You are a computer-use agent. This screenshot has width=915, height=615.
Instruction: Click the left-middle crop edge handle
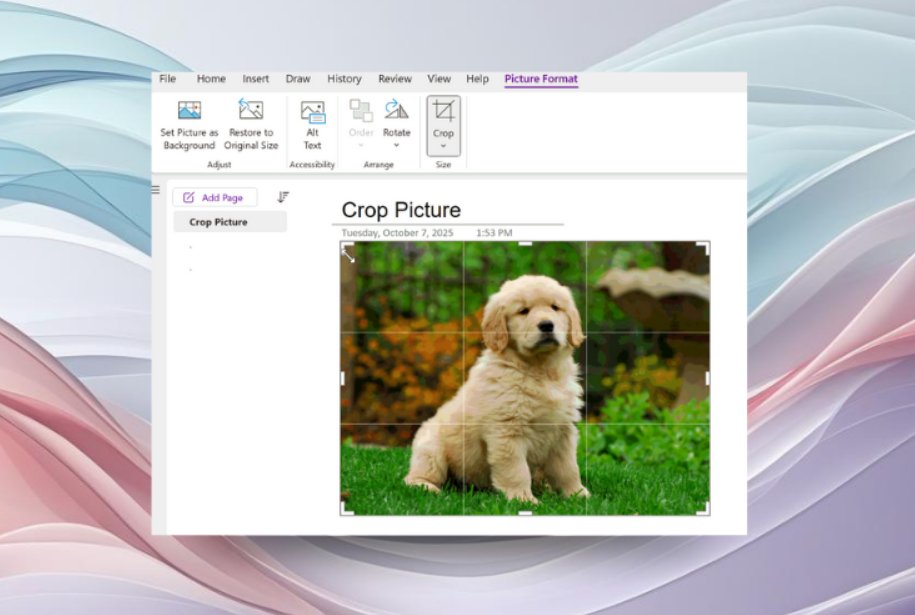click(343, 379)
